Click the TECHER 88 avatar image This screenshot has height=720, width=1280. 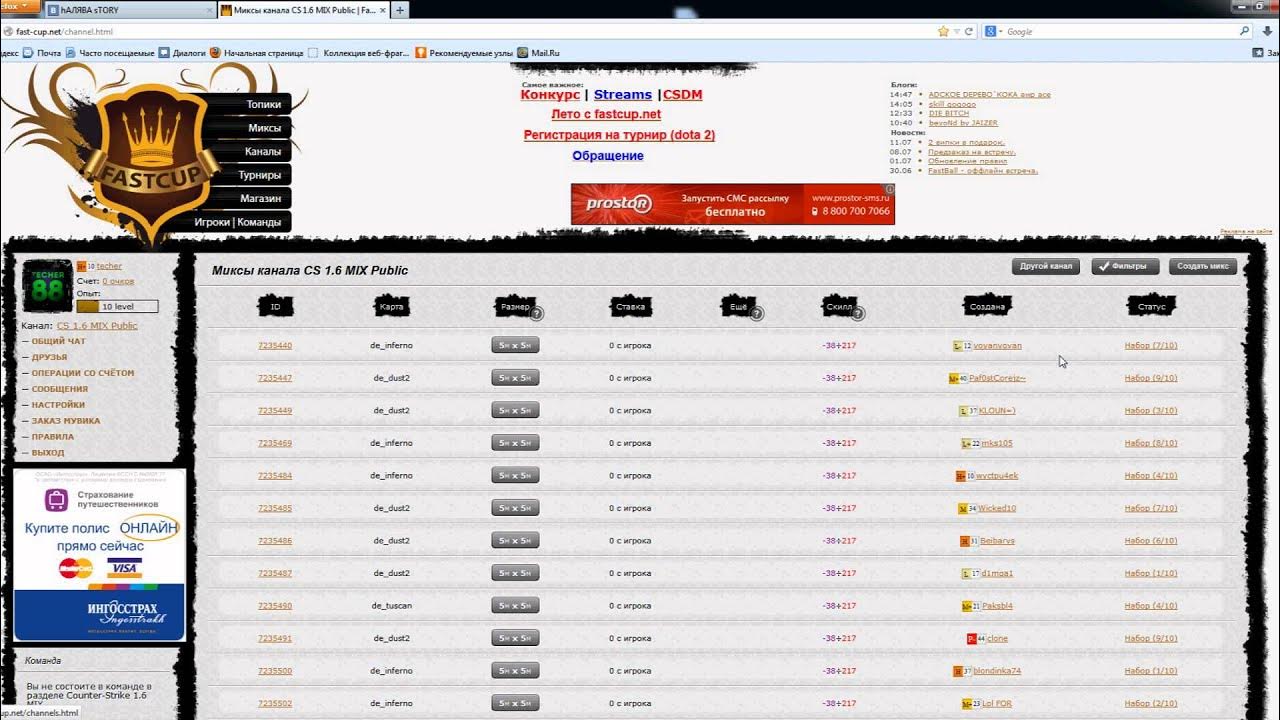pos(47,286)
